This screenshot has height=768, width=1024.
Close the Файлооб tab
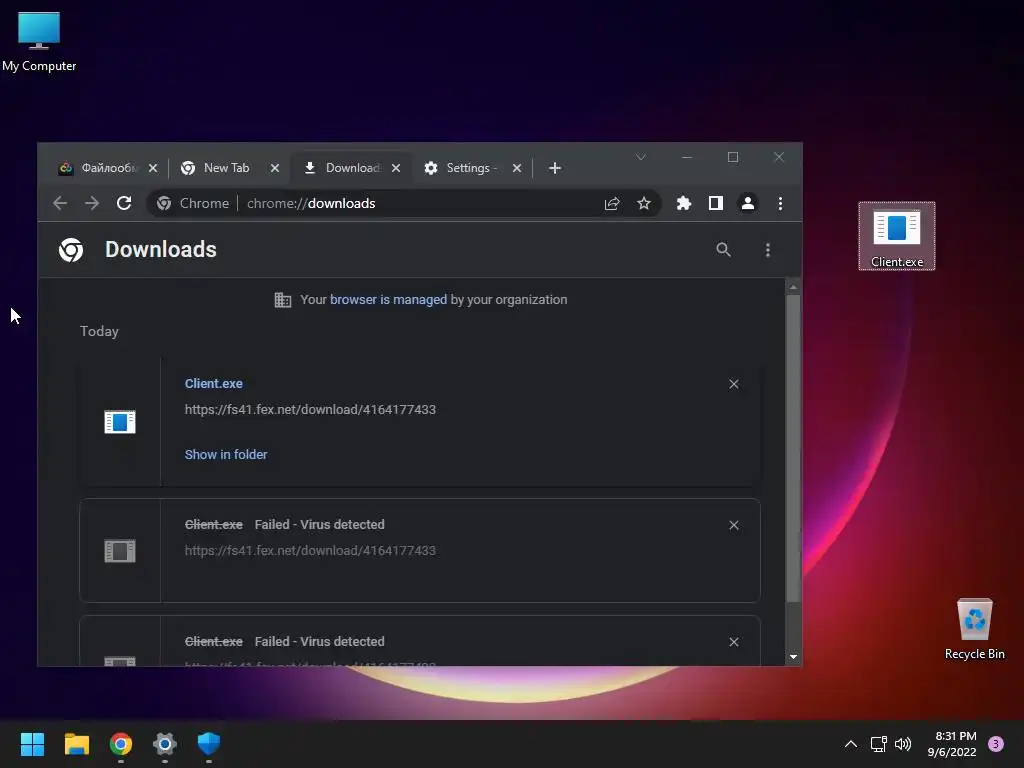coord(153,168)
